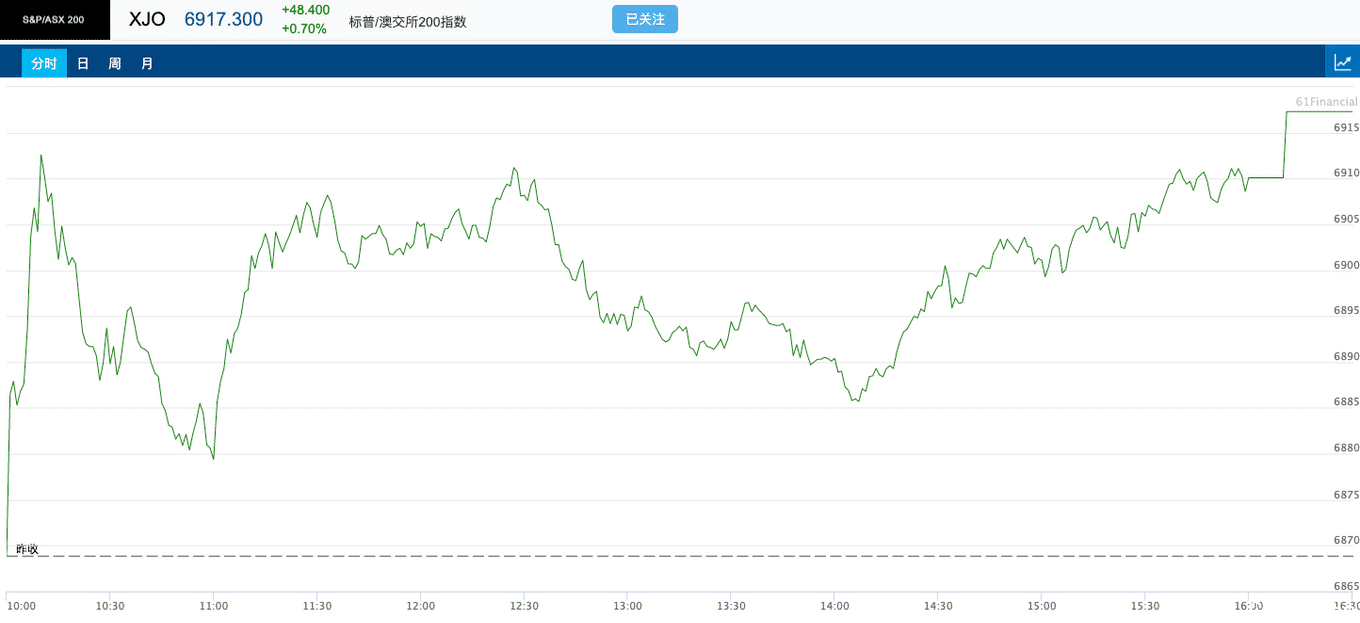The height and width of the screenshot is (623, 1360).
Task: Click the 13:00 time axis label
Action: pyautogui.click(x=628, y=606)
